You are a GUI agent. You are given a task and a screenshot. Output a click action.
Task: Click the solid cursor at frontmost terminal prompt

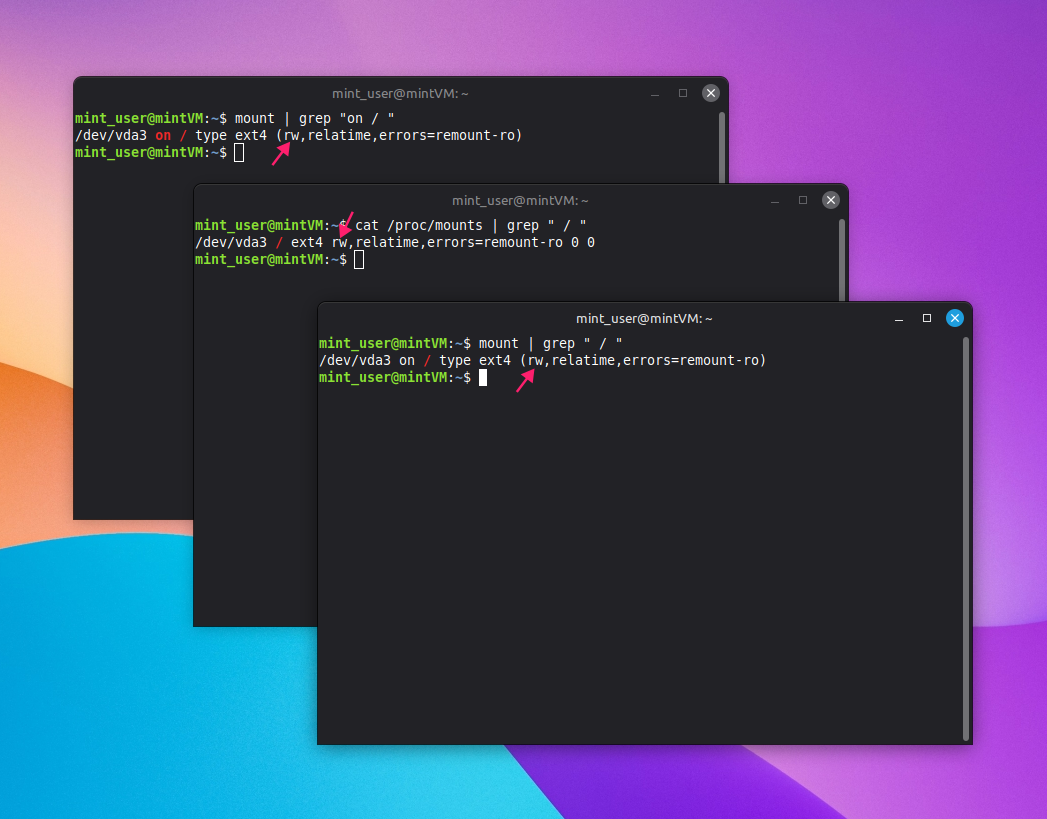coord(483,378)
